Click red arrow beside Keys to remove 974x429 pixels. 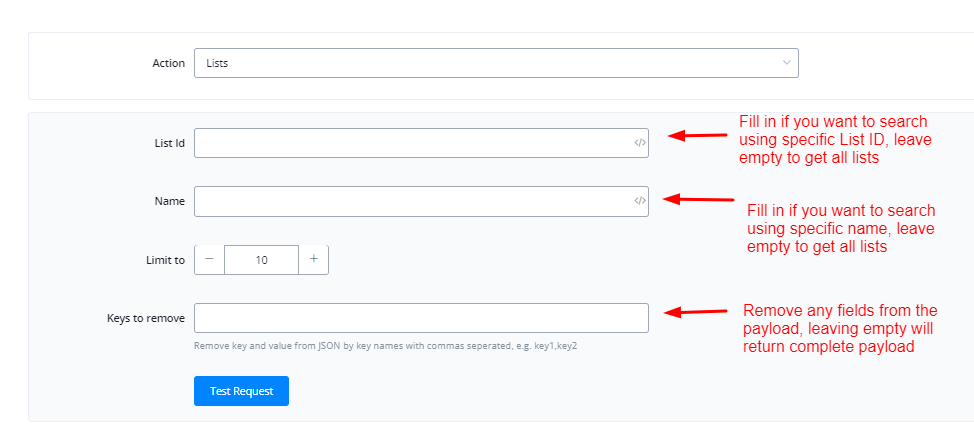pyautogui.click(x=697, y=312)
